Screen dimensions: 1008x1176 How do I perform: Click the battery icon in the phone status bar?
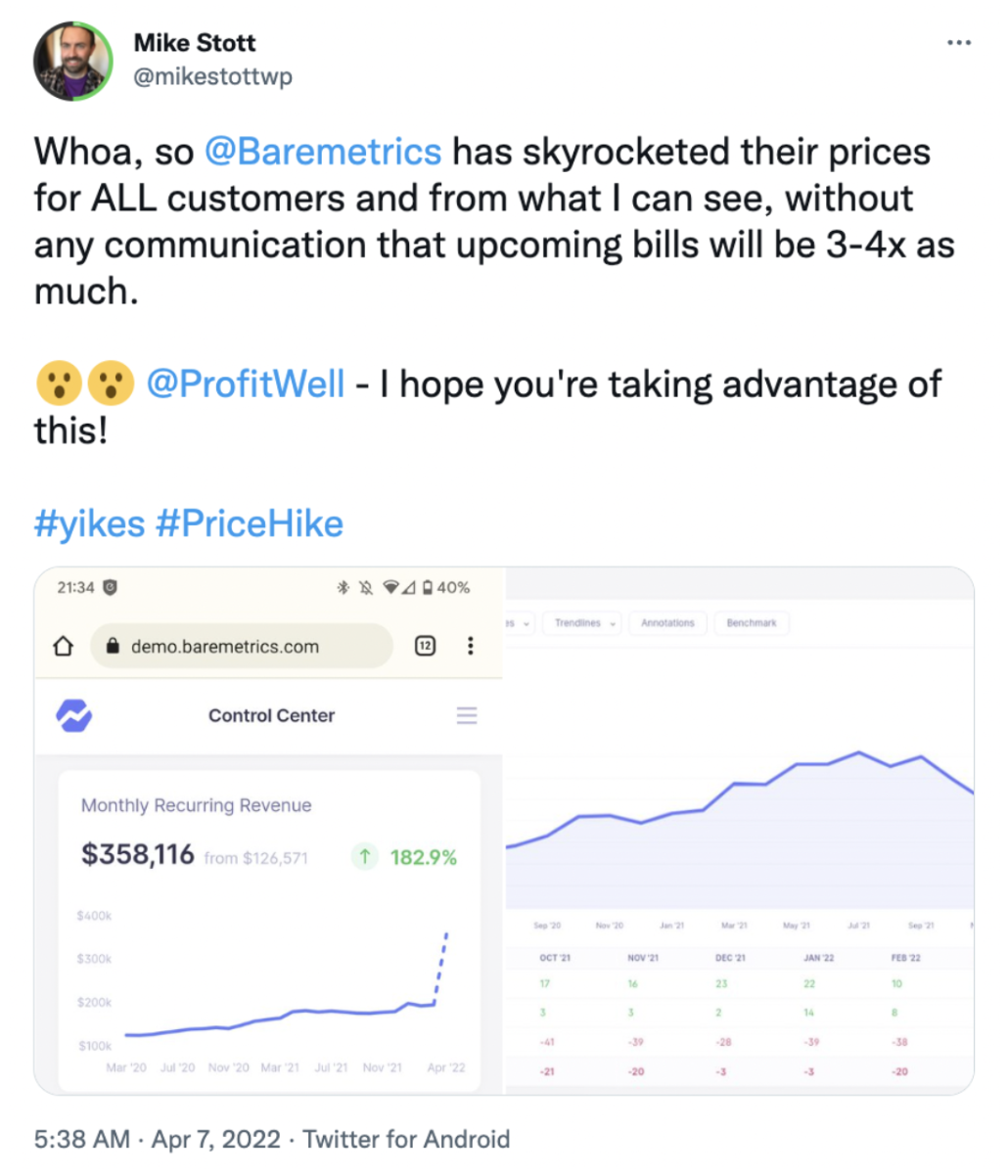tap(427, 588)
